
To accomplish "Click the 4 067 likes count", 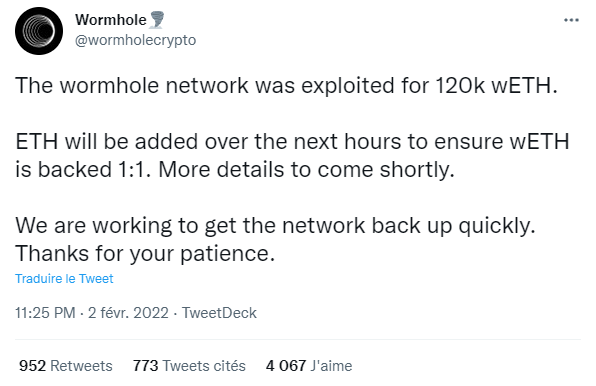I will [x=286, y=366].
